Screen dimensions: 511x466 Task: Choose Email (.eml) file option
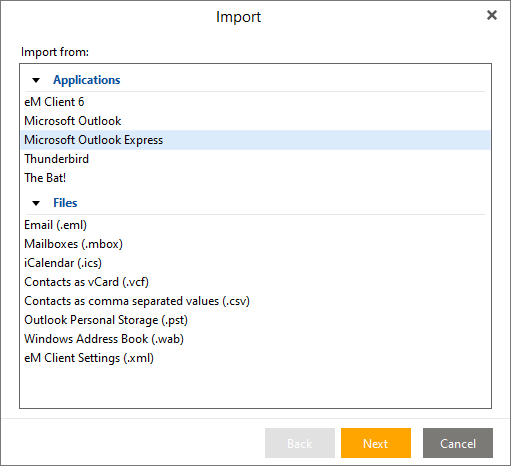click(x=255, y=225)
